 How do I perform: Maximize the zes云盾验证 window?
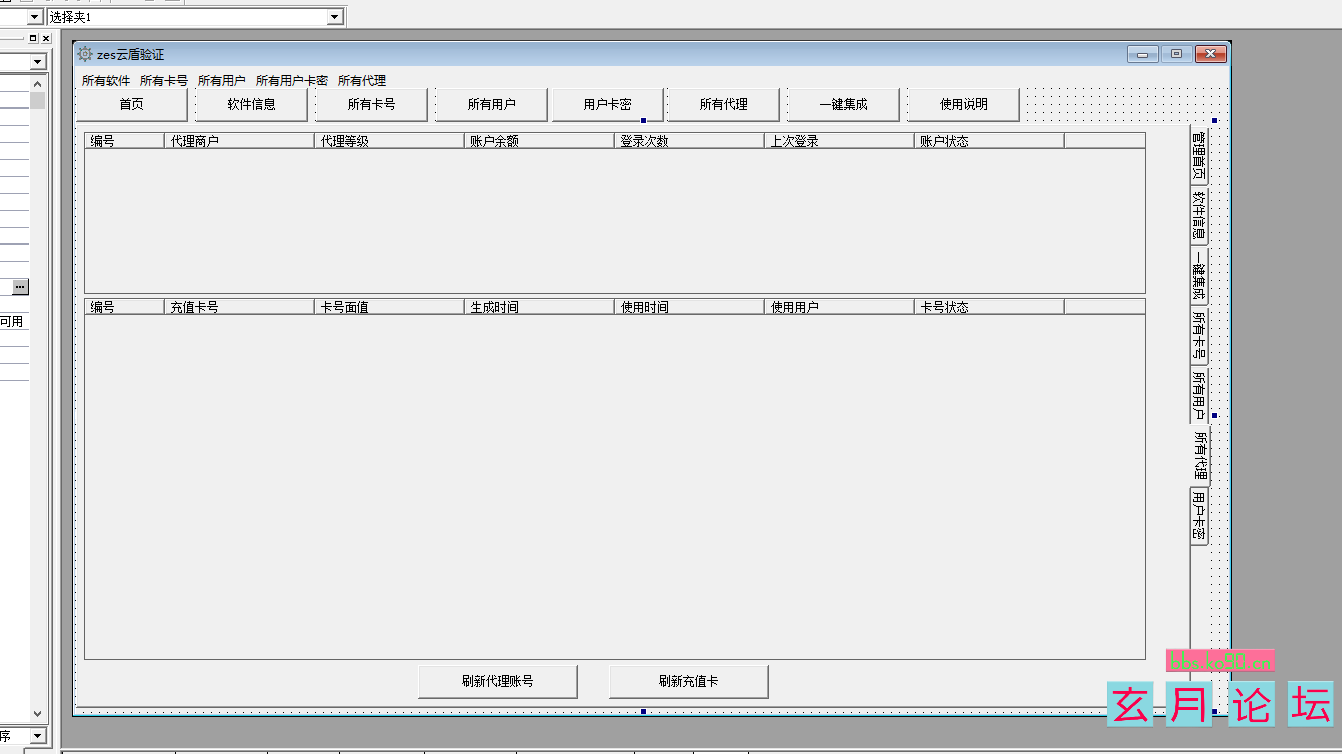[1176, 54]
